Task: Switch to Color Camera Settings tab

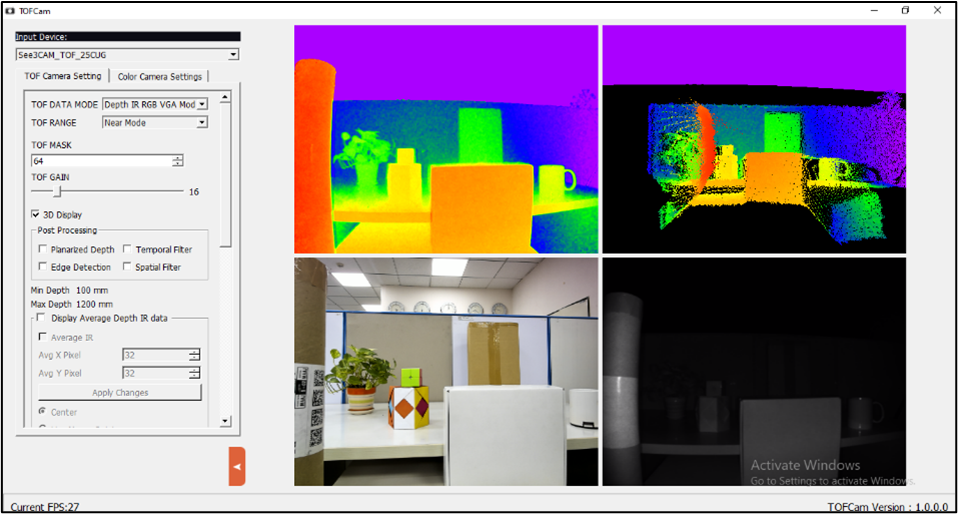Action: tap(160, 76)
